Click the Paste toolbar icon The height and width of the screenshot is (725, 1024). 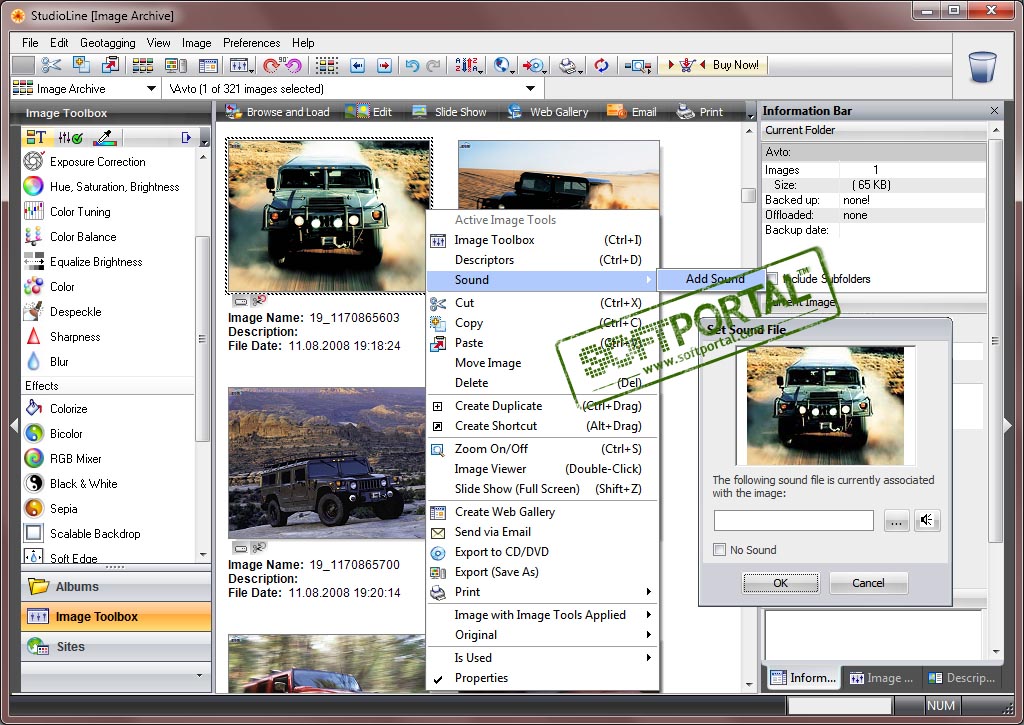(110, 65)
